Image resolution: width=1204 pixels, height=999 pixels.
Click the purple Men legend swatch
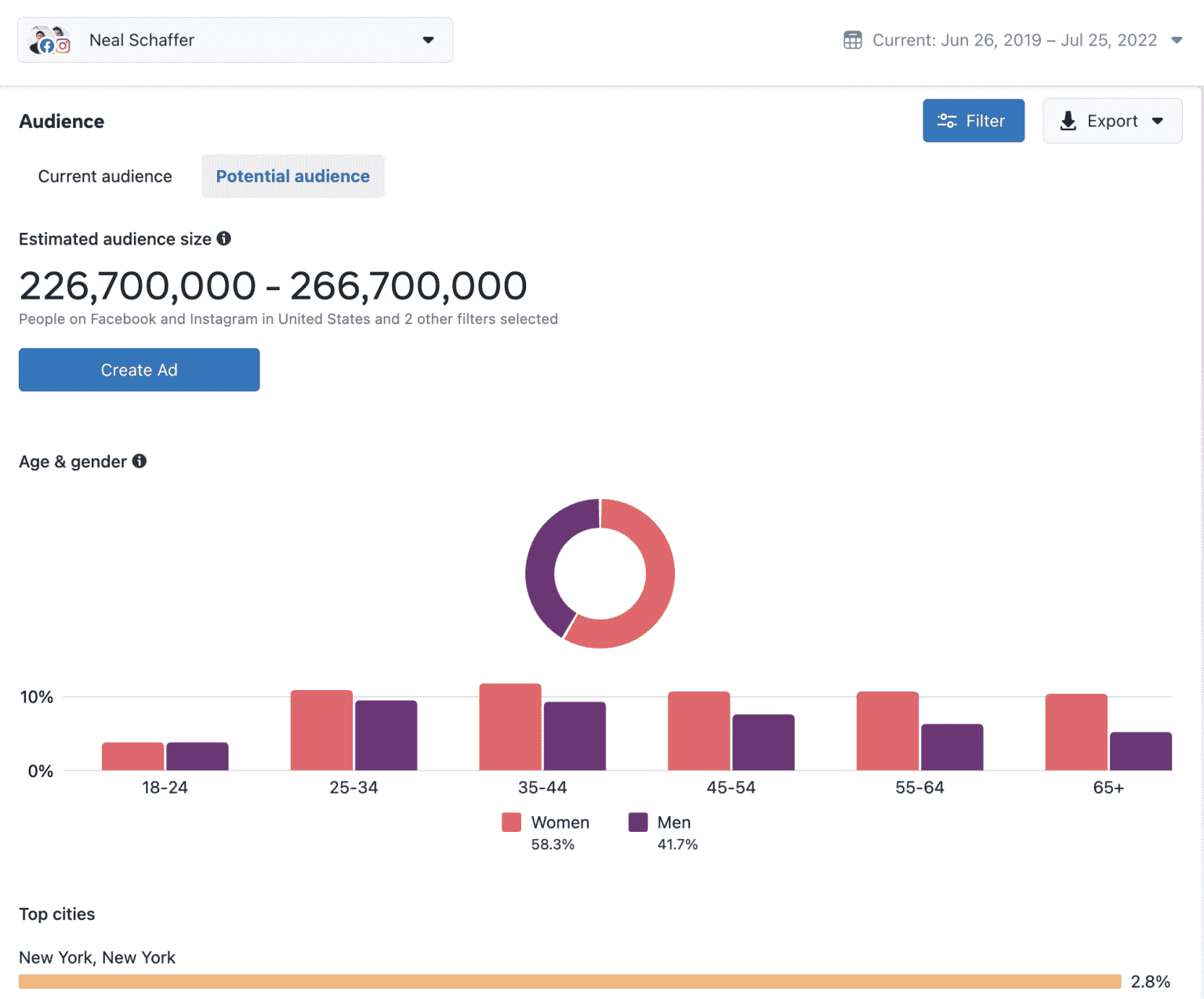[x=637, y=822]
